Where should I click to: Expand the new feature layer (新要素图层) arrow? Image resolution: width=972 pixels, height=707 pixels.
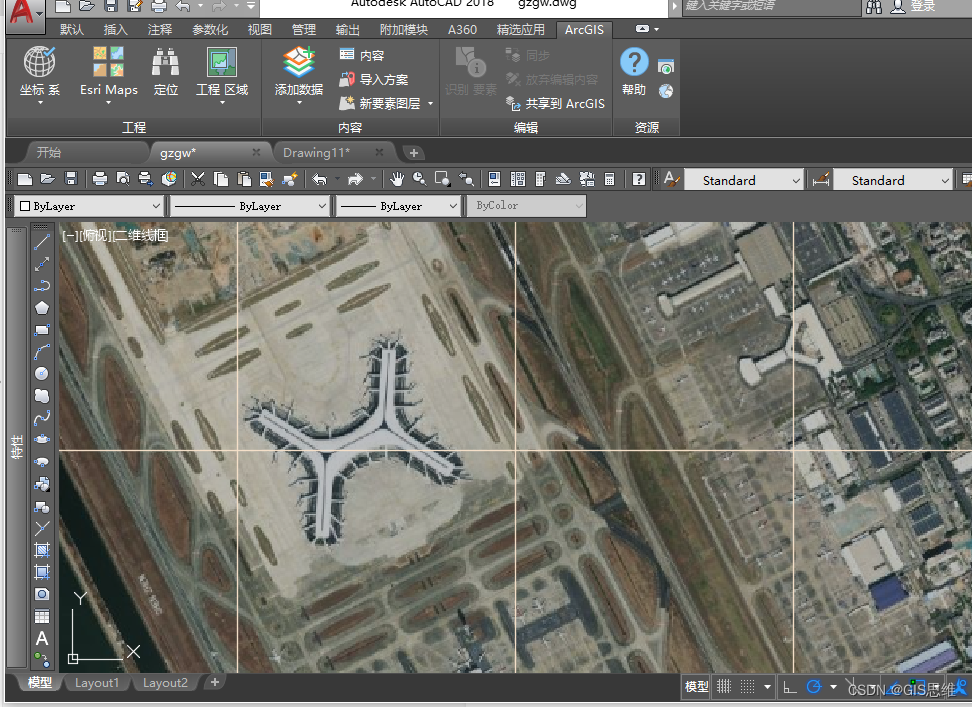click(431, 104)
